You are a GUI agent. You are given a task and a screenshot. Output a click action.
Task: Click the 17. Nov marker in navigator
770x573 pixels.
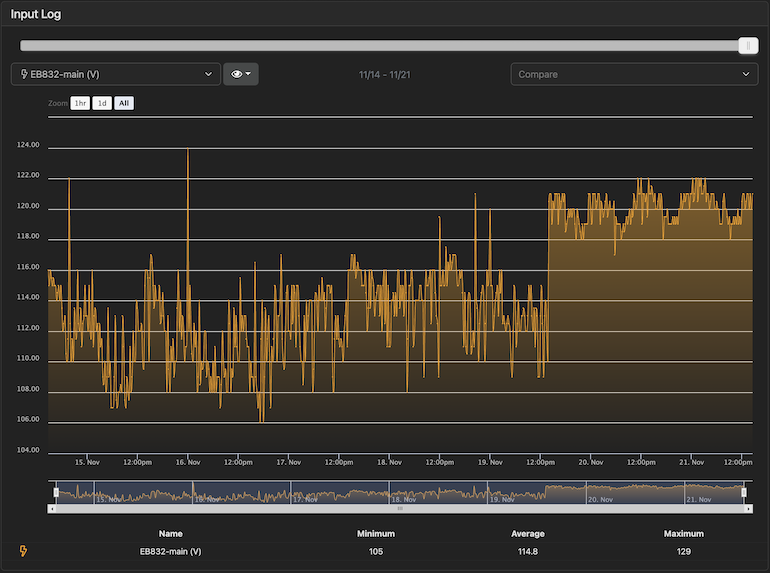[305, 499]
